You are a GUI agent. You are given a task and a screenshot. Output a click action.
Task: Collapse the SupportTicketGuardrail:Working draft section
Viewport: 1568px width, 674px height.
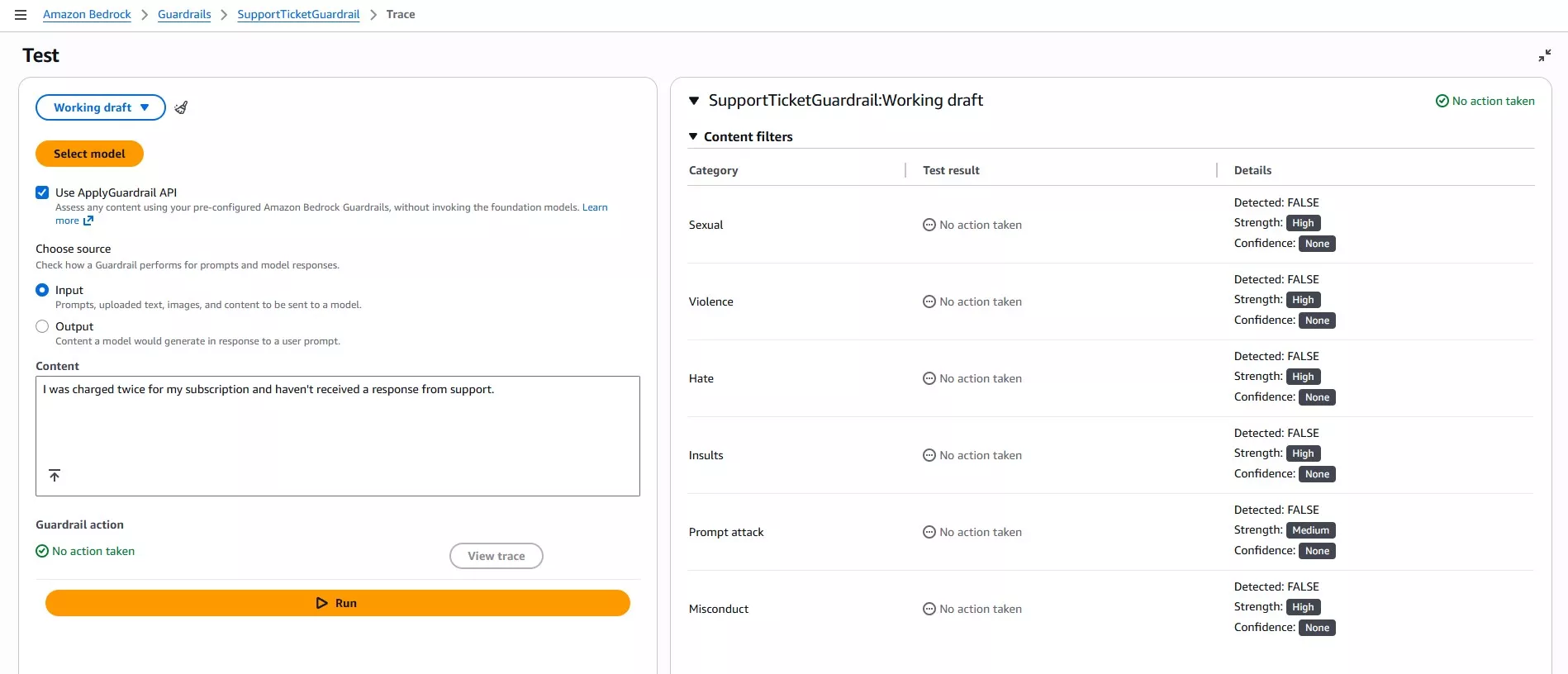click(694, 101)
